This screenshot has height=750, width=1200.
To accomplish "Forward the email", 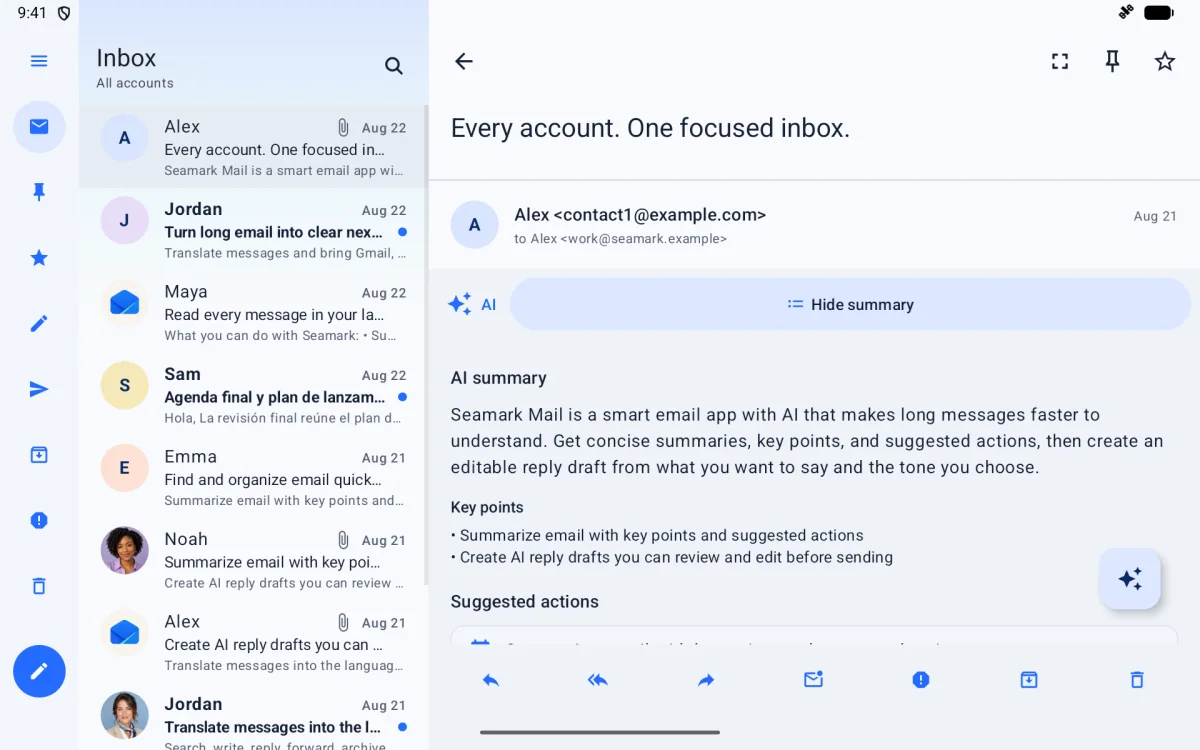I will (x=706, y=680).
